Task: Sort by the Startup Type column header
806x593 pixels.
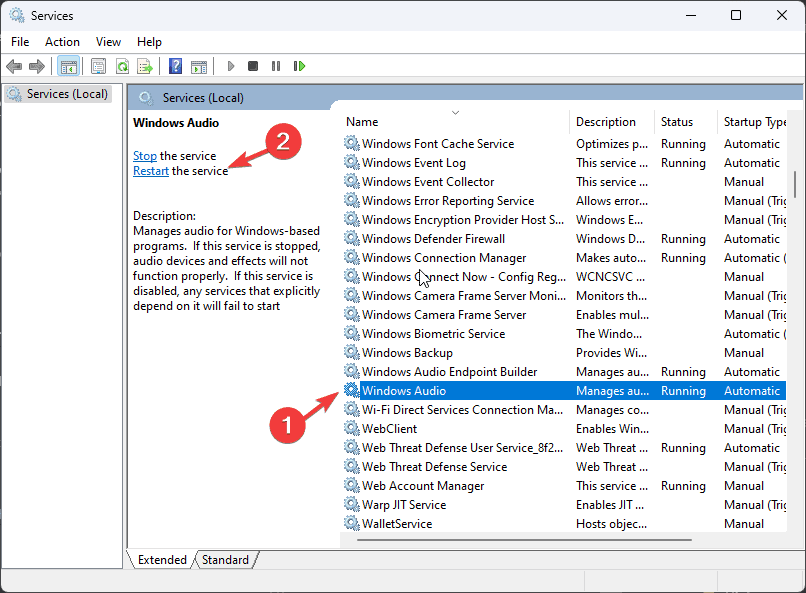Action: tap(752, 122)
